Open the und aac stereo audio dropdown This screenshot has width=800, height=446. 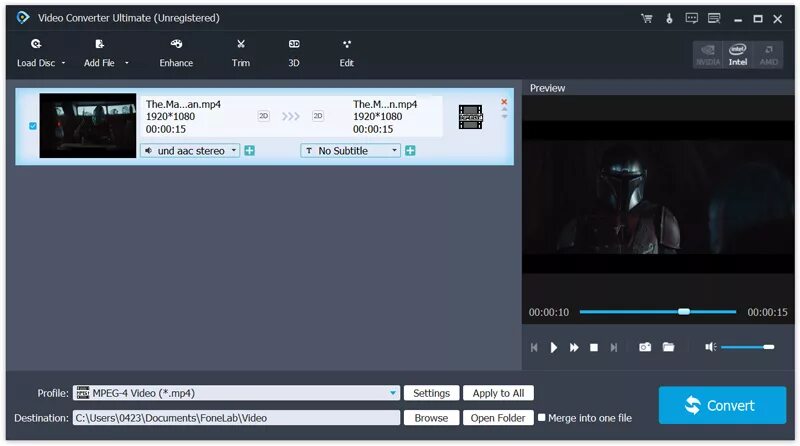(190, 151)
